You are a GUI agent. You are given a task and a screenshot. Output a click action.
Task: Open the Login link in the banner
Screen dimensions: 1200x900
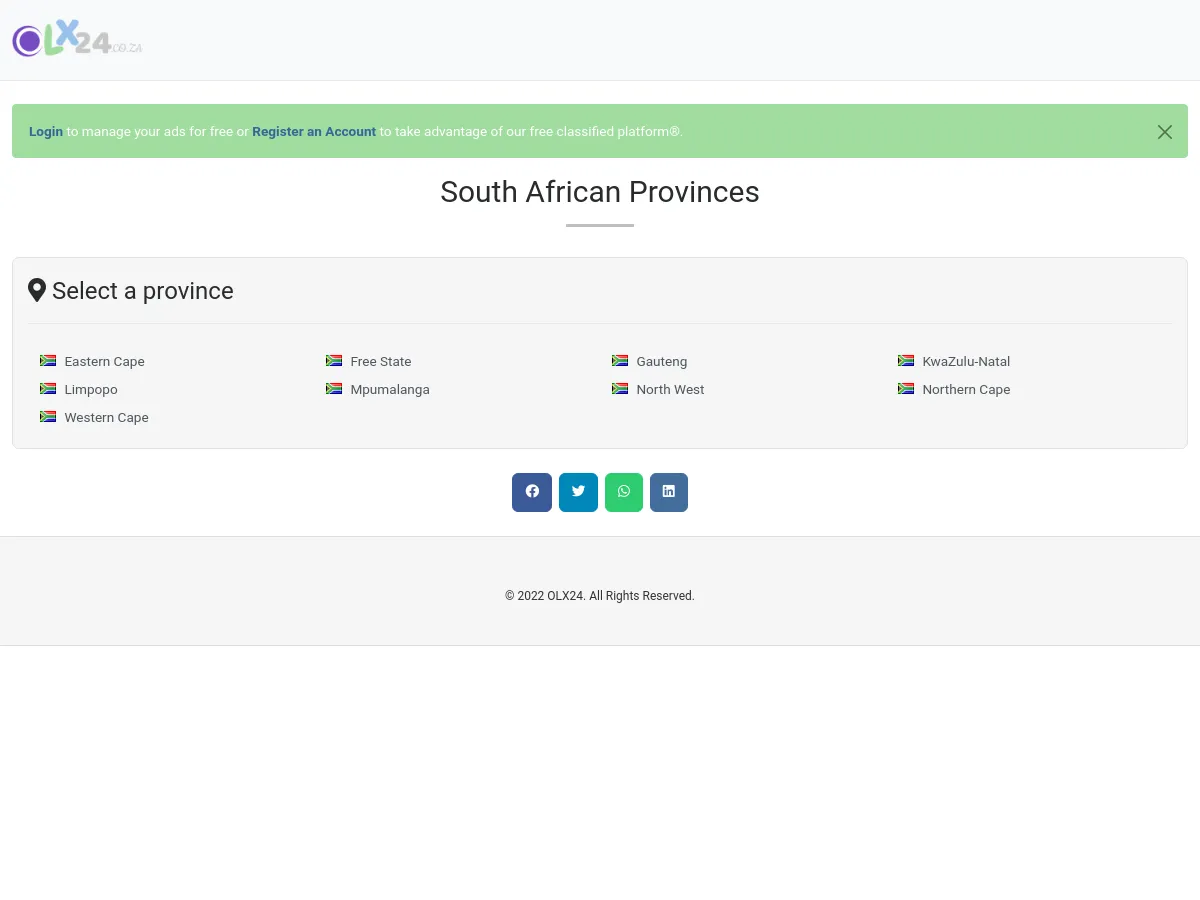46,131
